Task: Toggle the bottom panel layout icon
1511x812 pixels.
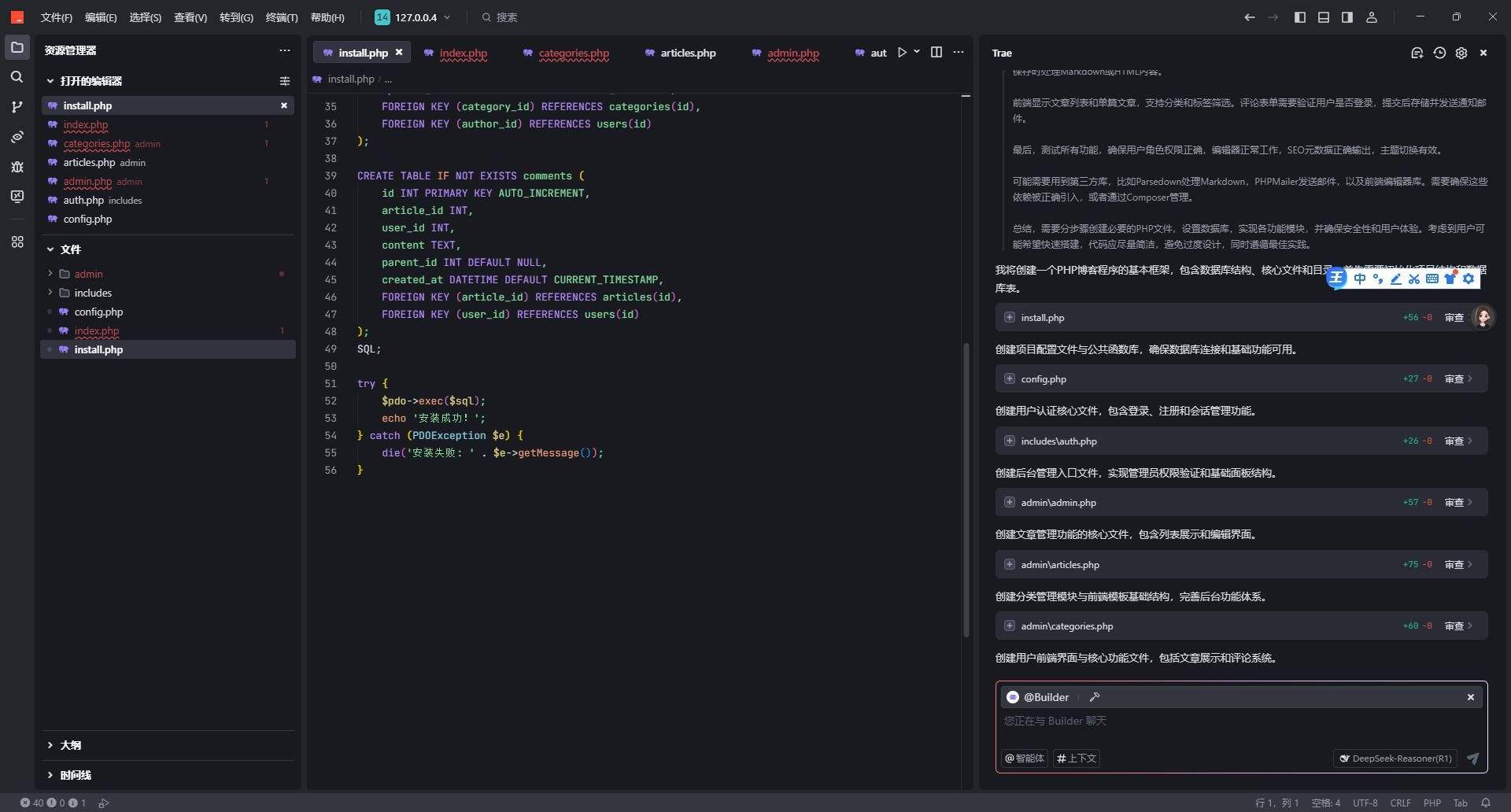Action: pos(1324,17)
